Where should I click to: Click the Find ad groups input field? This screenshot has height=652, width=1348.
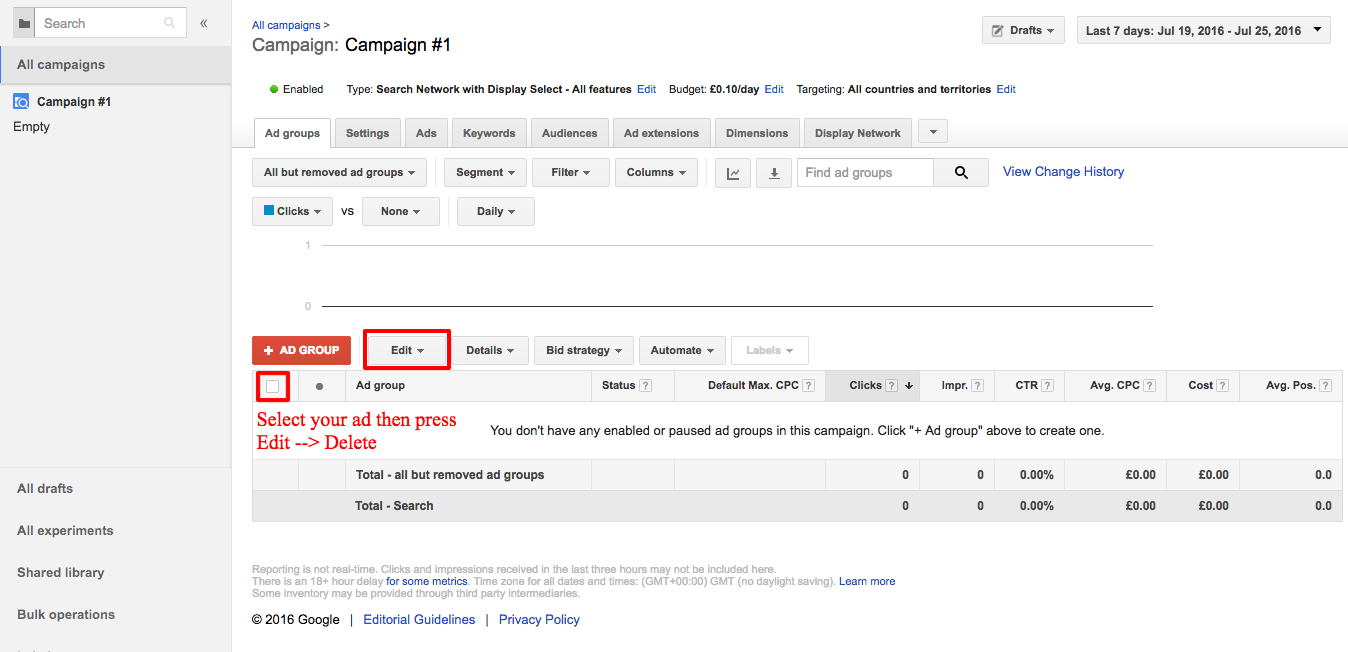click(865, 173)
